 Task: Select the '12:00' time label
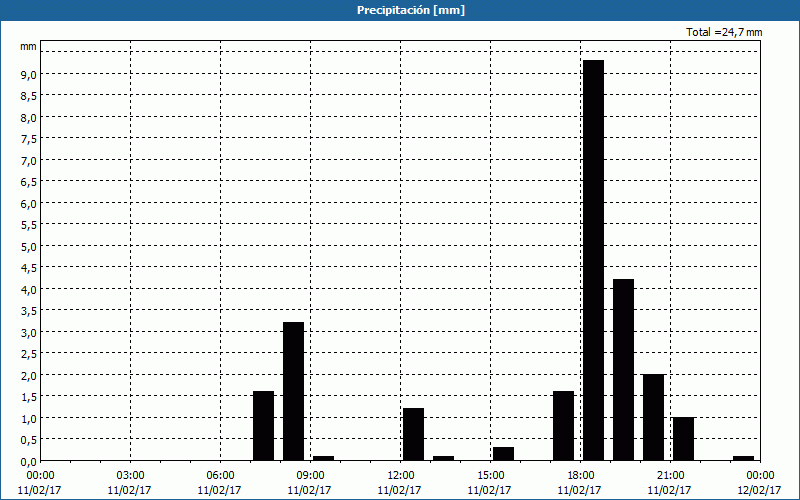coord(401,476)
